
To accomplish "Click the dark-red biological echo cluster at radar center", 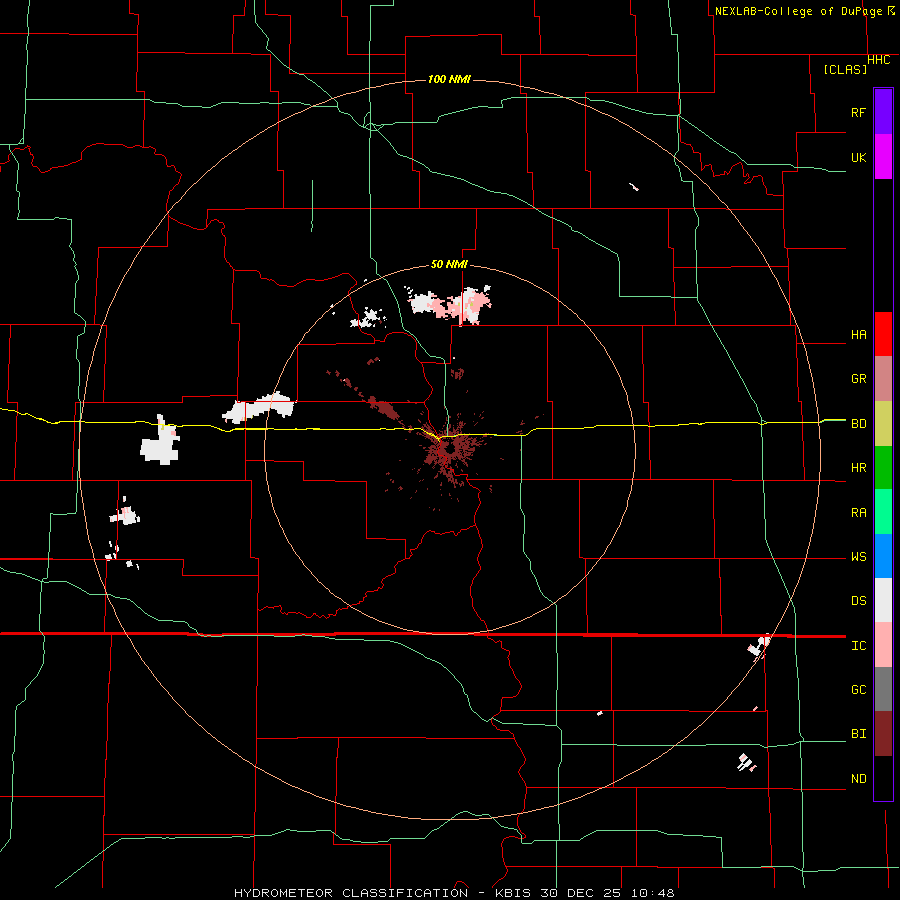I will [451, 451].
